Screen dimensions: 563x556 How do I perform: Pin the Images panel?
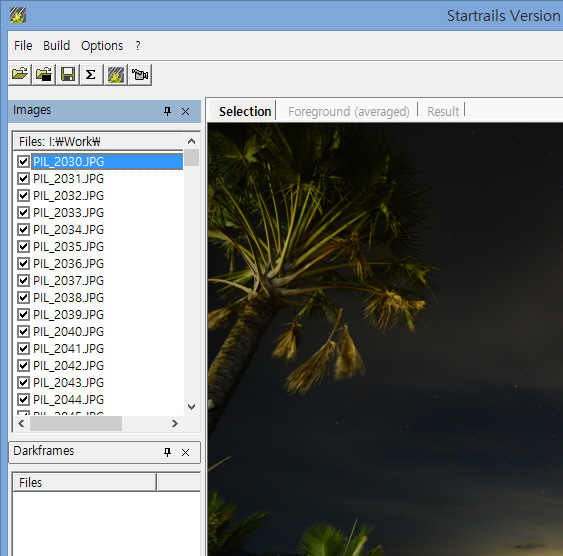click(167, 111)
